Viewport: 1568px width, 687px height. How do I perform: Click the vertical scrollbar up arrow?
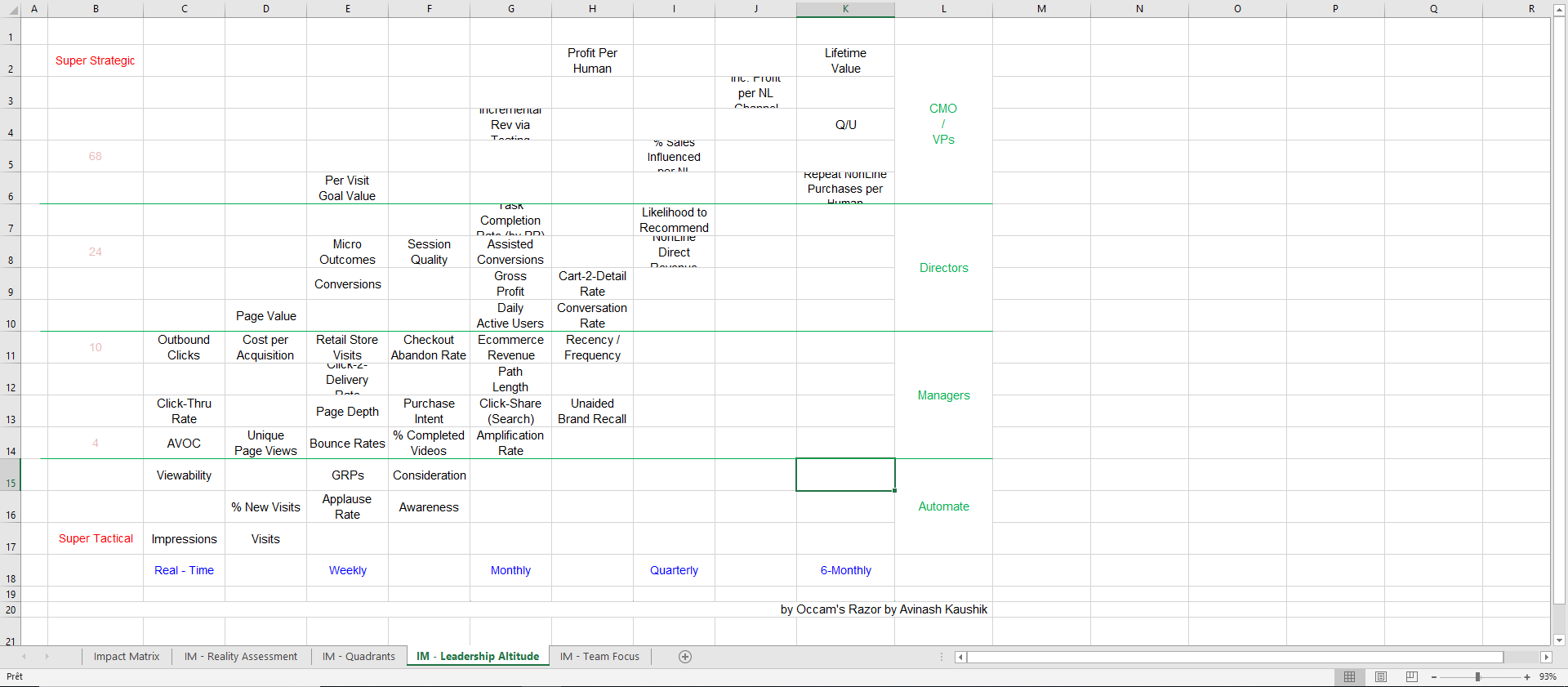[1560, 9]
